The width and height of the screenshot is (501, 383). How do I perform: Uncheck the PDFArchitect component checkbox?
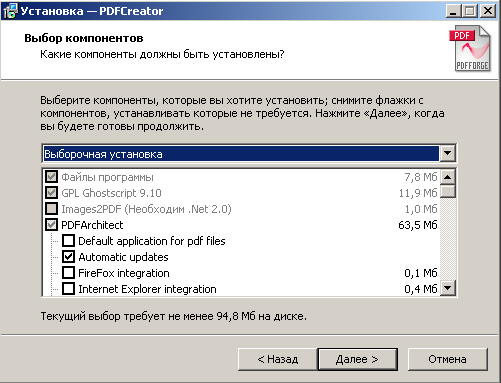pyautogui.click(x=51, y=225)
